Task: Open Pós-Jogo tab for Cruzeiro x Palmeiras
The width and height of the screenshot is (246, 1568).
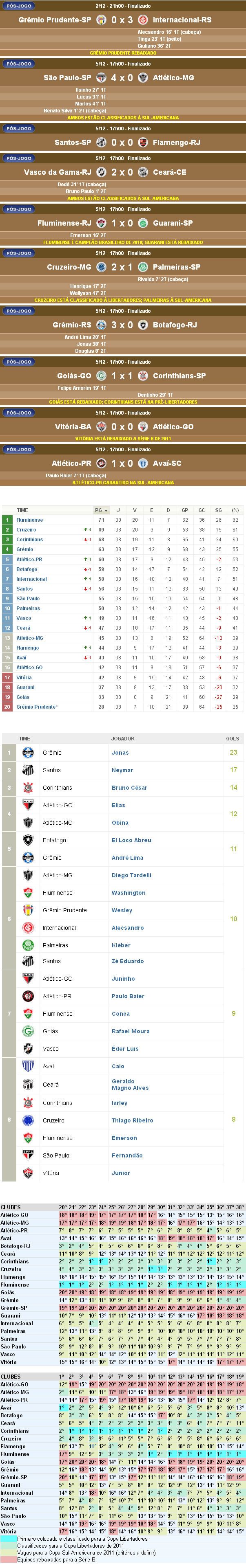Action: (x=19, y=253)
